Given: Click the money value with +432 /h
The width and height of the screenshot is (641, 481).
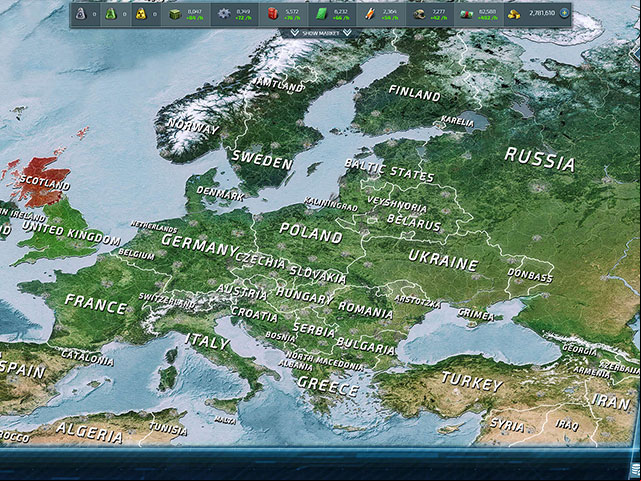Looking at the screenshot, I should click(x=487, y=15).
